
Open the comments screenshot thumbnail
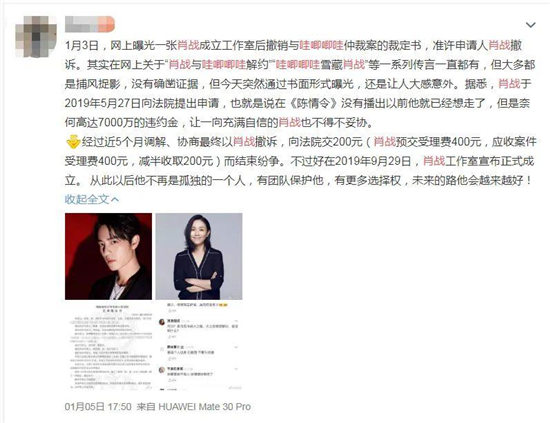coord(199,347)
